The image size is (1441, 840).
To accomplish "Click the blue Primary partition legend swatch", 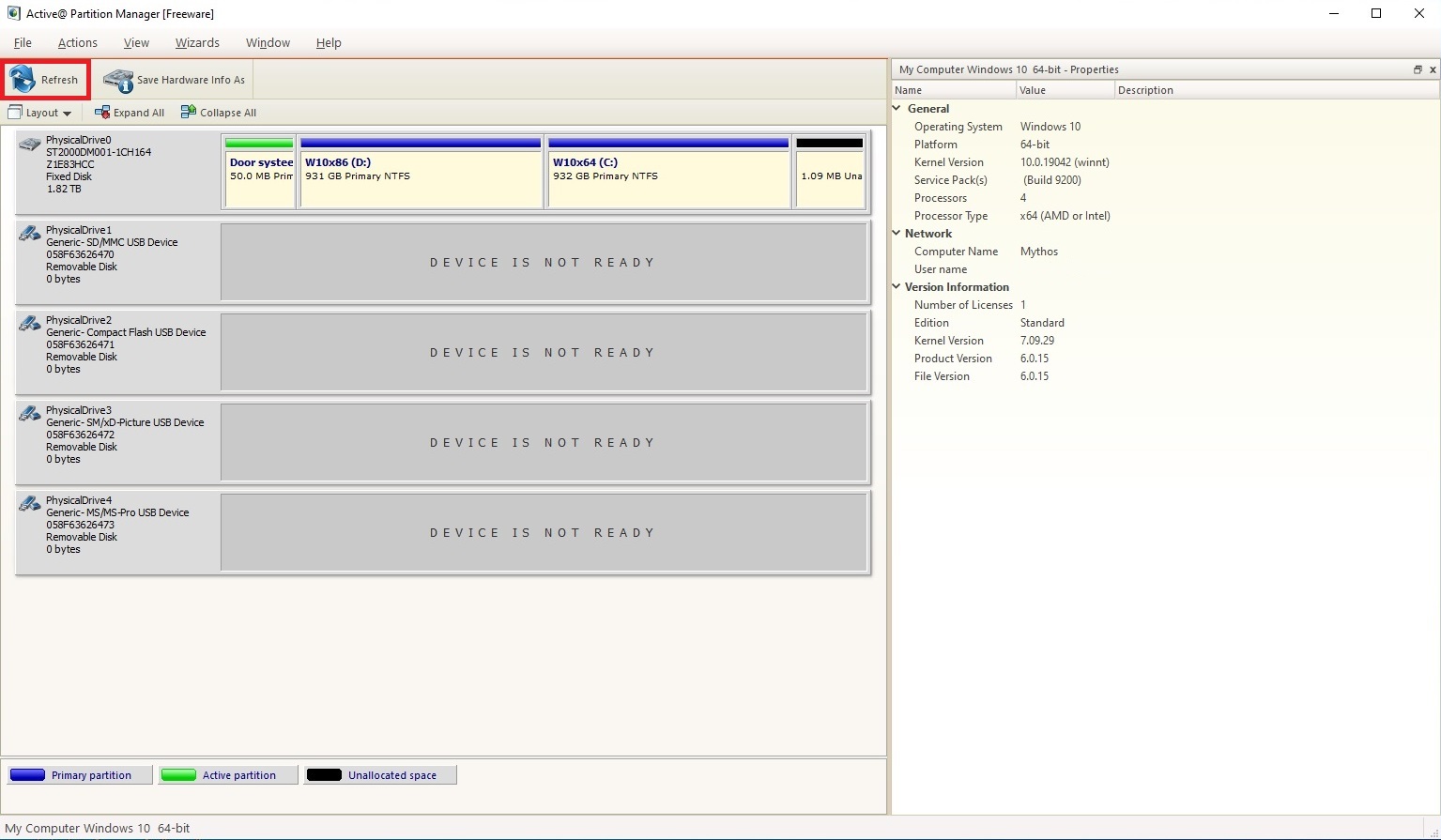I will (x=28, y=775).
